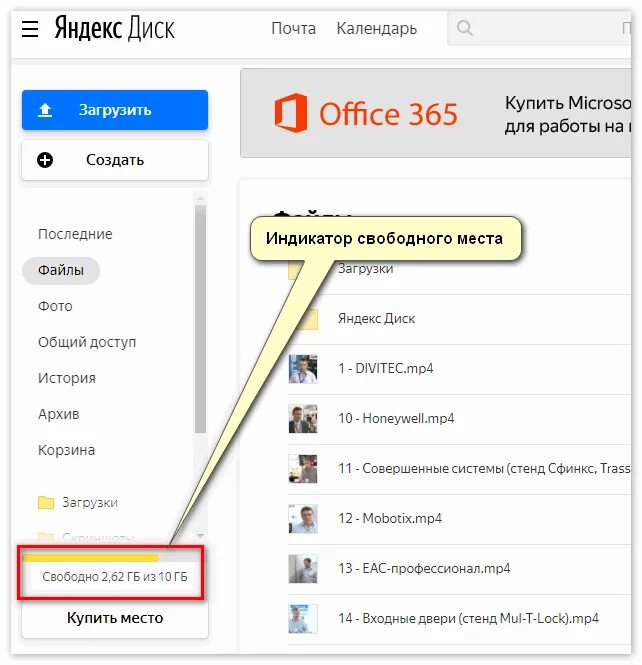The width and height of the screenshot is (642, 665).
Task: Click the storage usage progress bar
Action: coord(111,557)
